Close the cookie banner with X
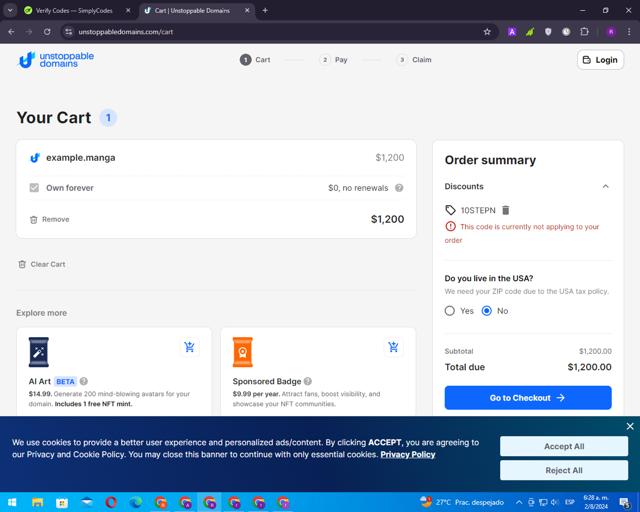 630,426
